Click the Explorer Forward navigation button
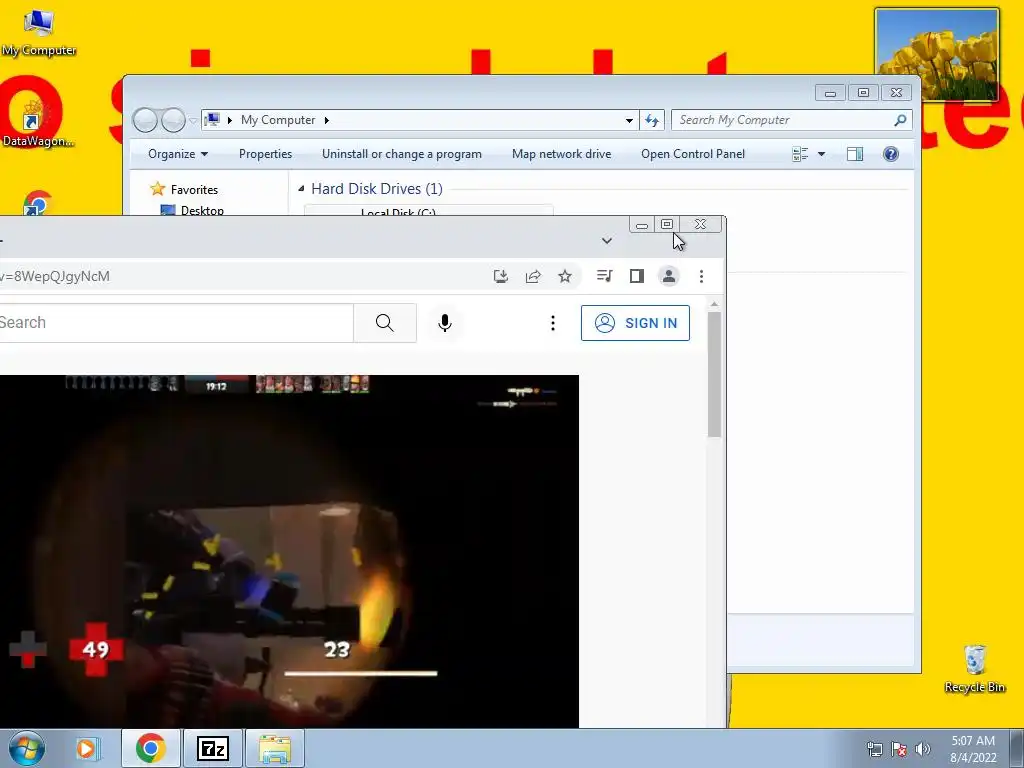Viewport: 1024px width, 768px height. click(173, 120)
